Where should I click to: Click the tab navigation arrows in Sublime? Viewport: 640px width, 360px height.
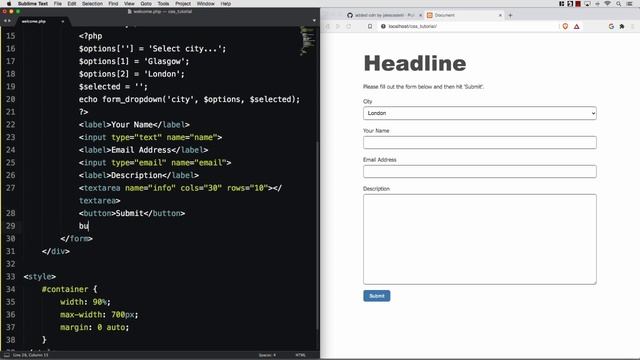(x=7, y=21)
